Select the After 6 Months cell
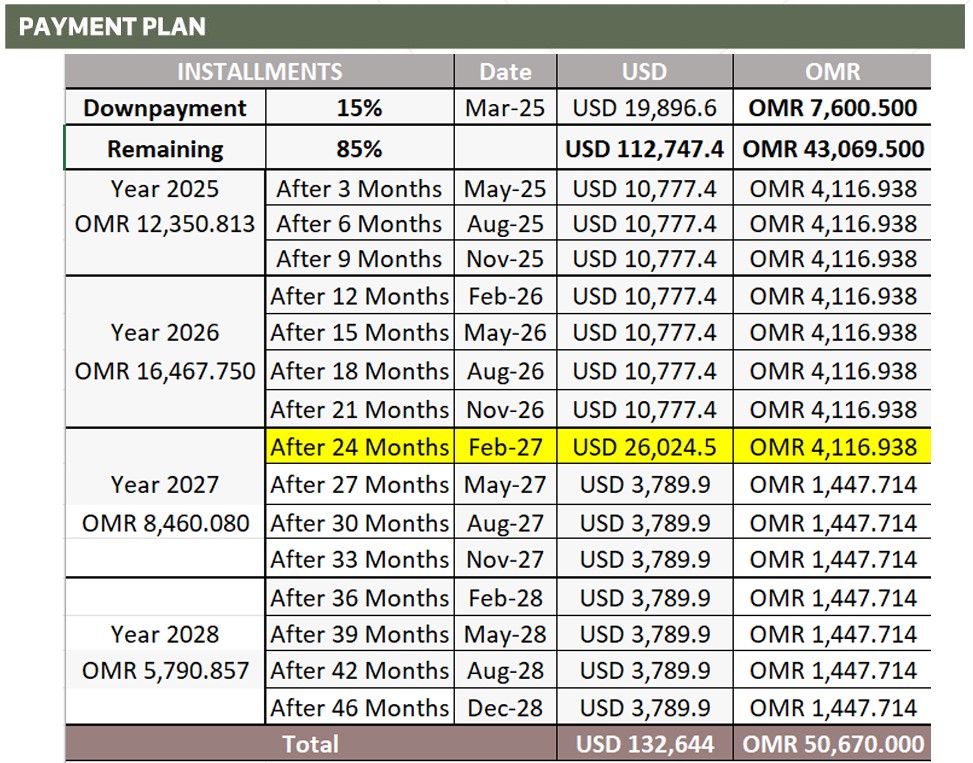The image size is (973, 763). pos(359,223)
